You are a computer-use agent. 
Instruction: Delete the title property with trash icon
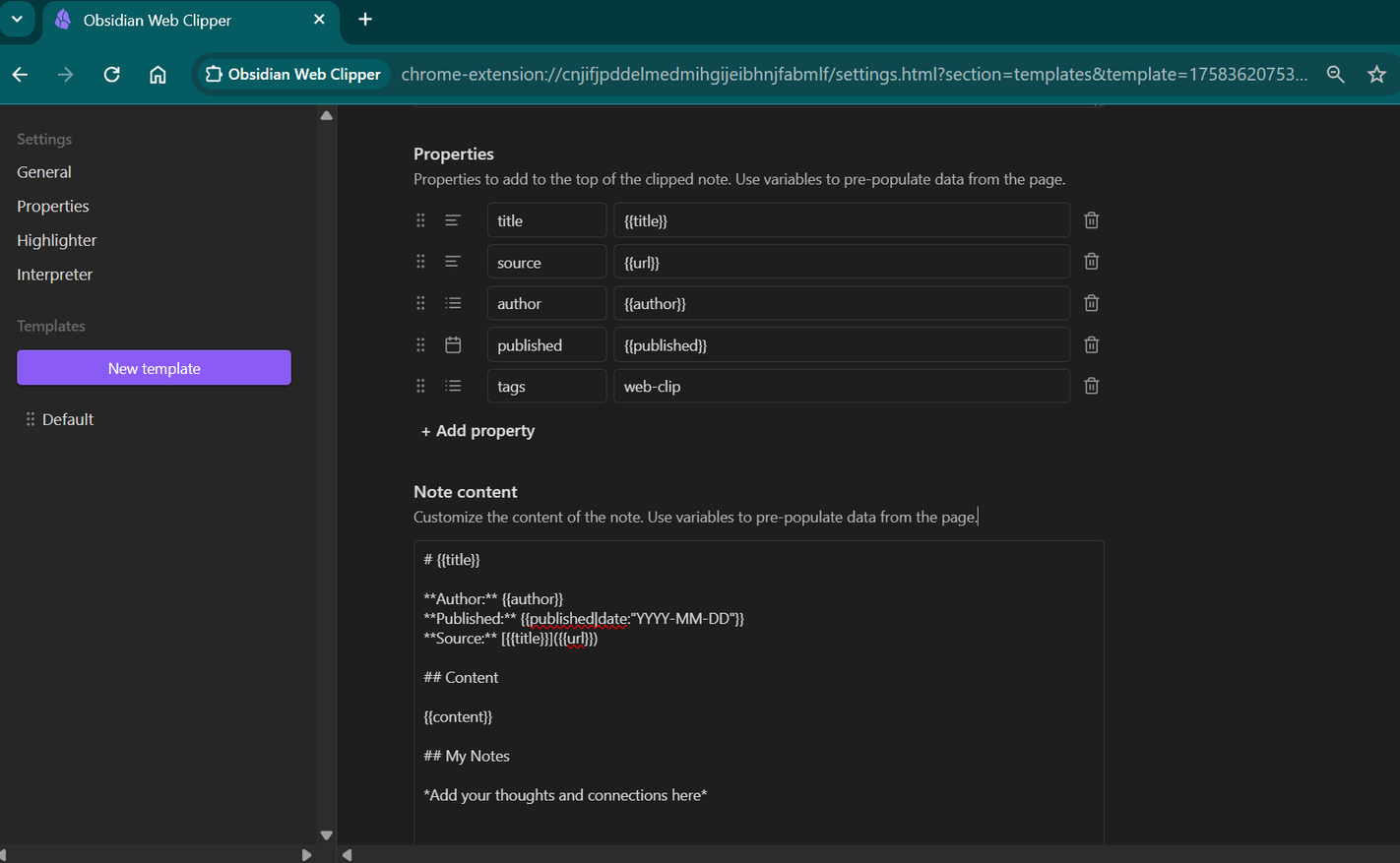pyautogui.click(x=1091, y=220)
